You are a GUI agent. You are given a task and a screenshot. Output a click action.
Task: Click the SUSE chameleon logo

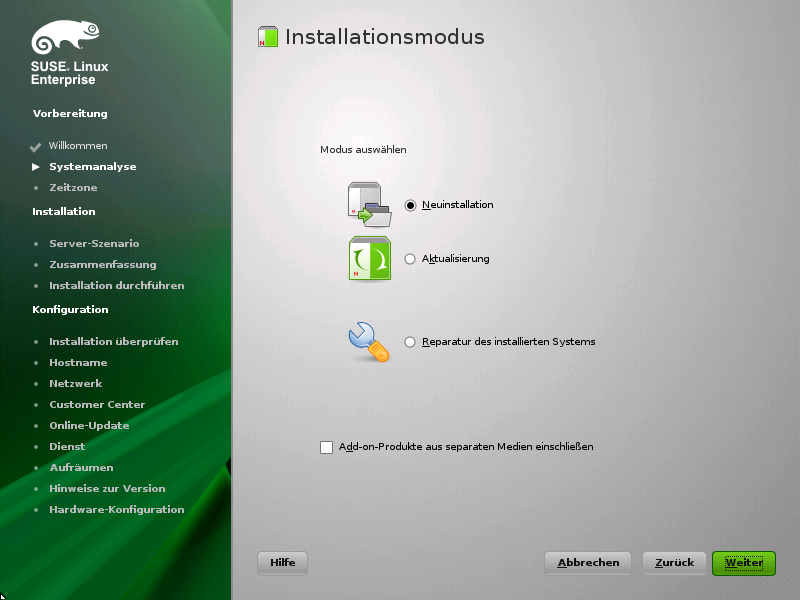tap(65, 37)
